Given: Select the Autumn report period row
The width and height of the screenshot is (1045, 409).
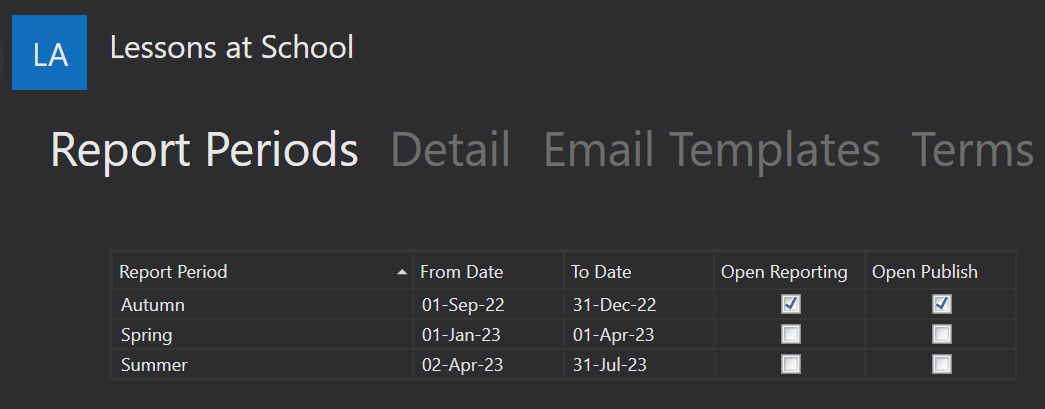Looking at the screenshot, I should coord(563,304).
